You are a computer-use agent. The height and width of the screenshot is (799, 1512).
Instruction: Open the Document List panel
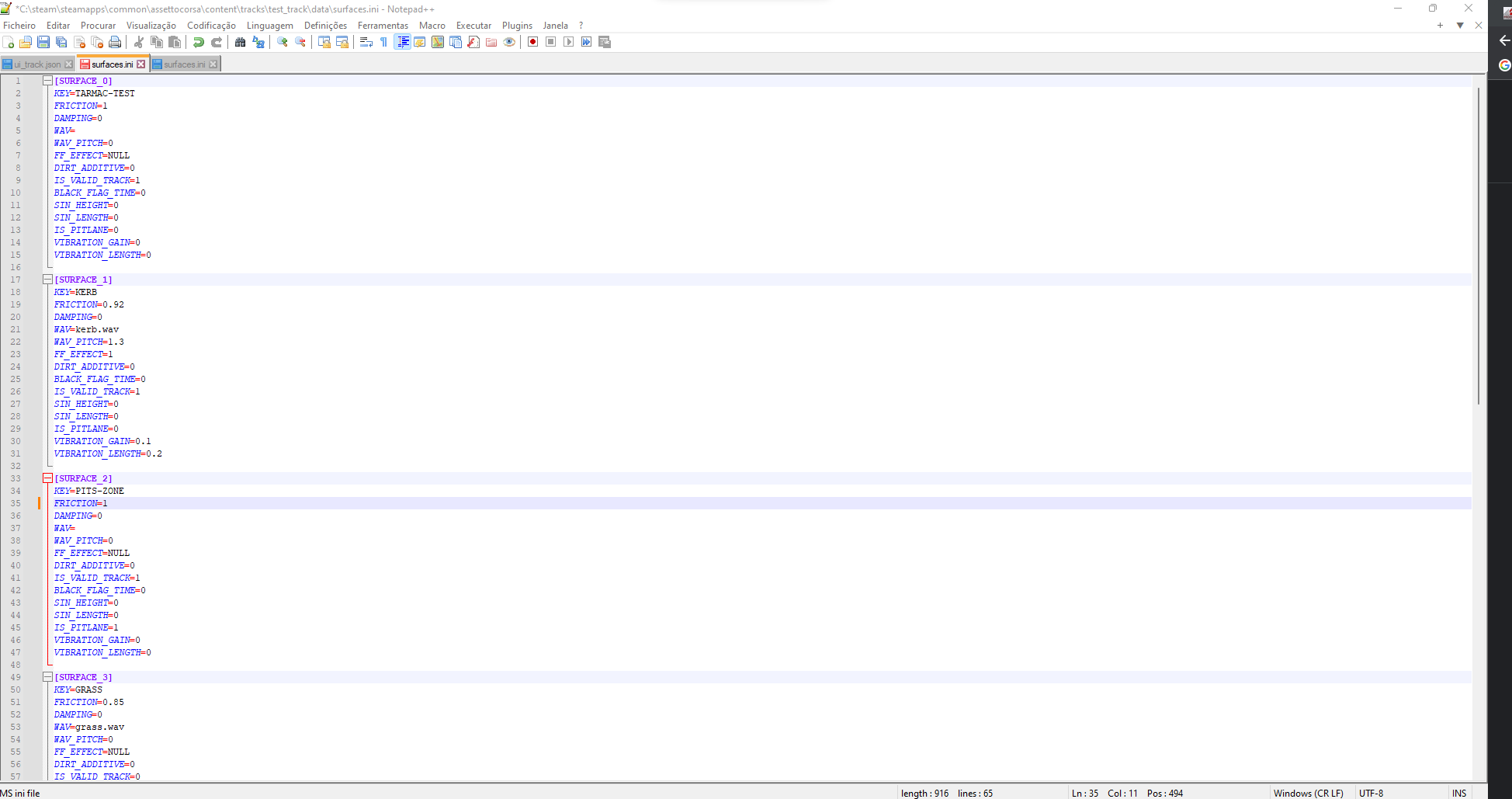pos(456,42)
